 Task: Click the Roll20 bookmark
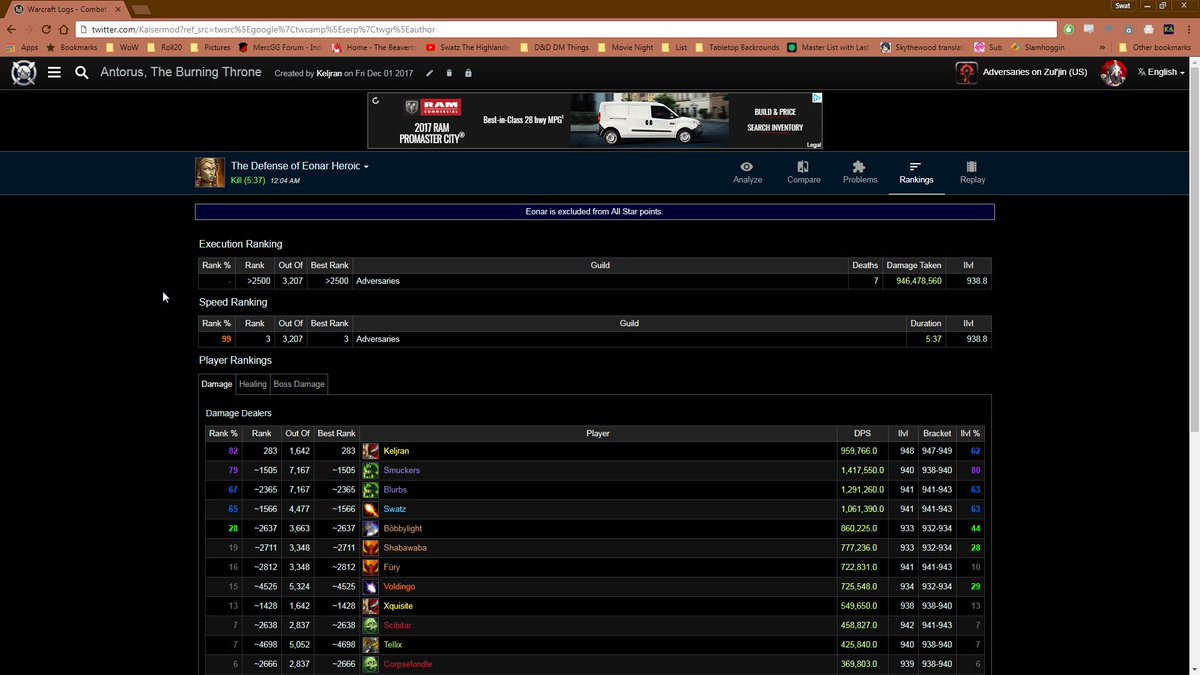coord(166,47)
